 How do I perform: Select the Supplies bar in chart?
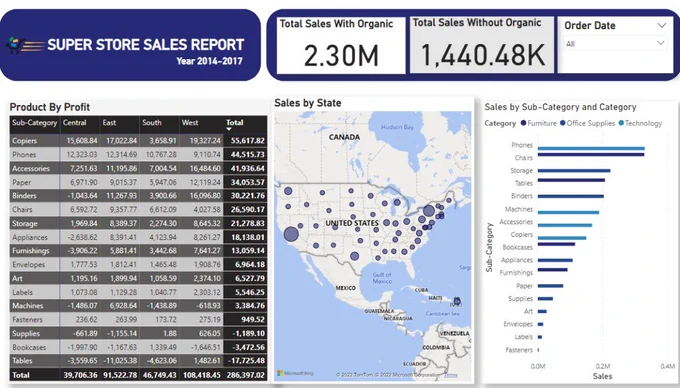coord(545,298)
